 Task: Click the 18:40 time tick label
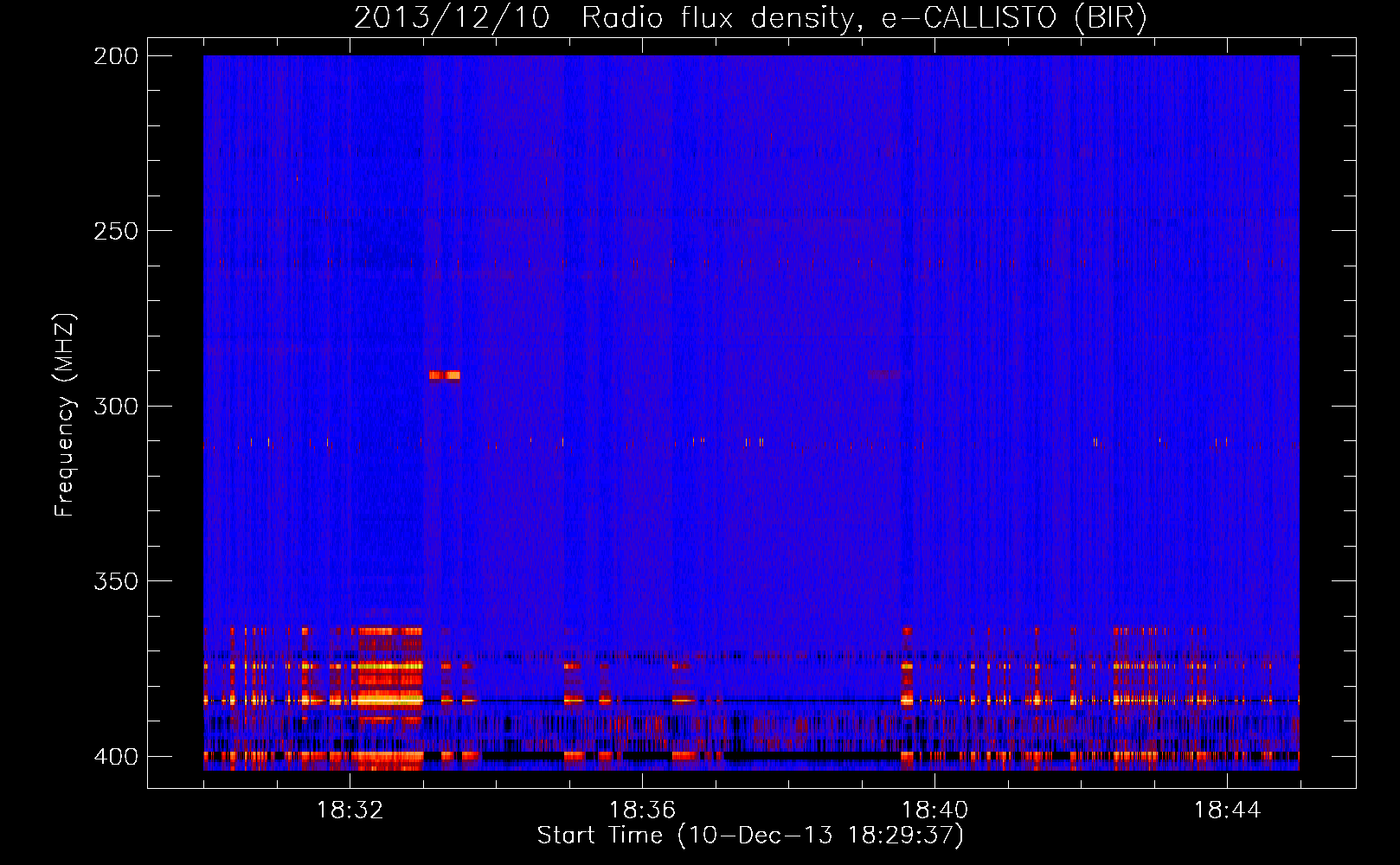[934, 811]
